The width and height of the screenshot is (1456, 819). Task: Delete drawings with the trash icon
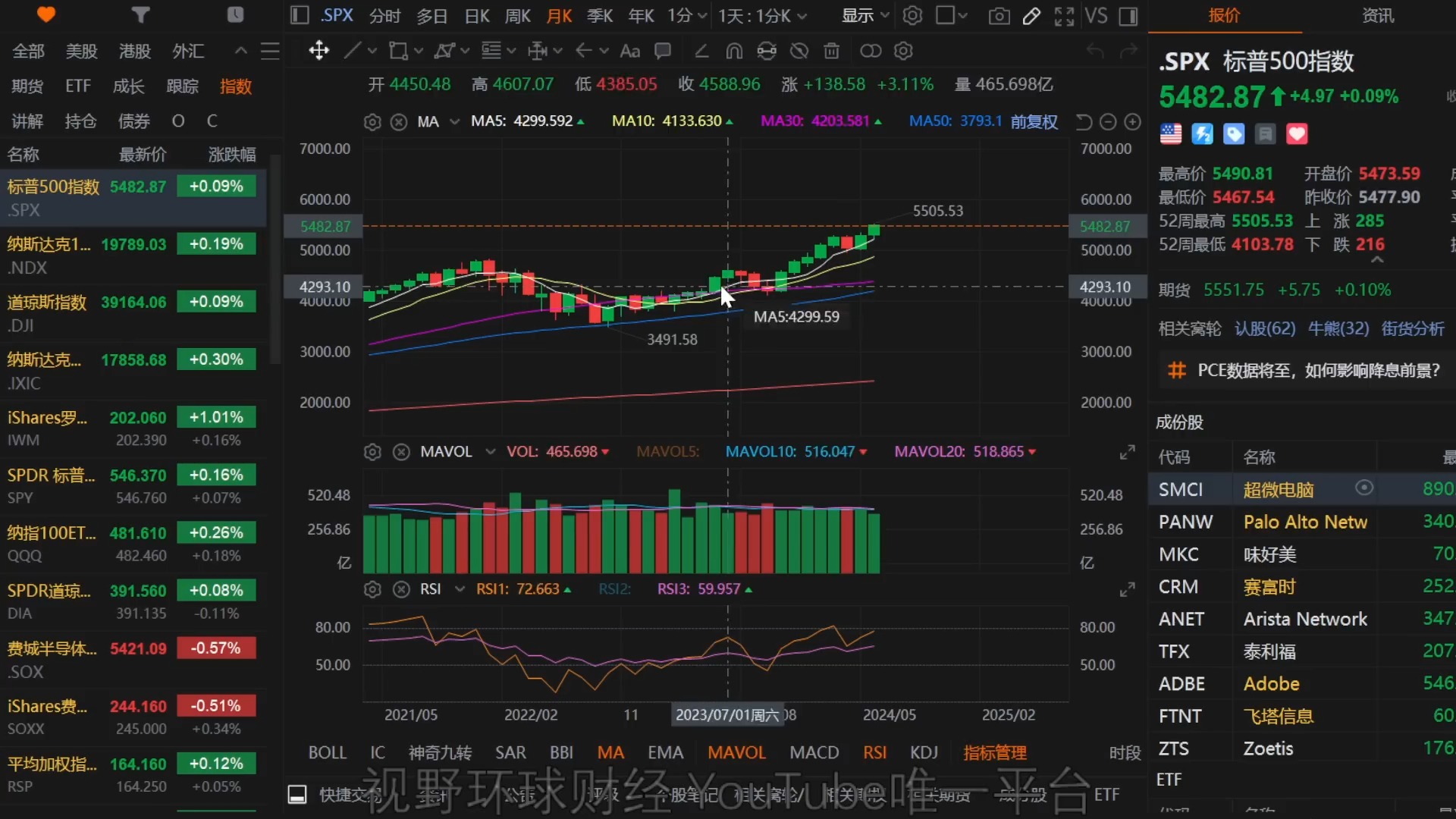coord(832,51)
